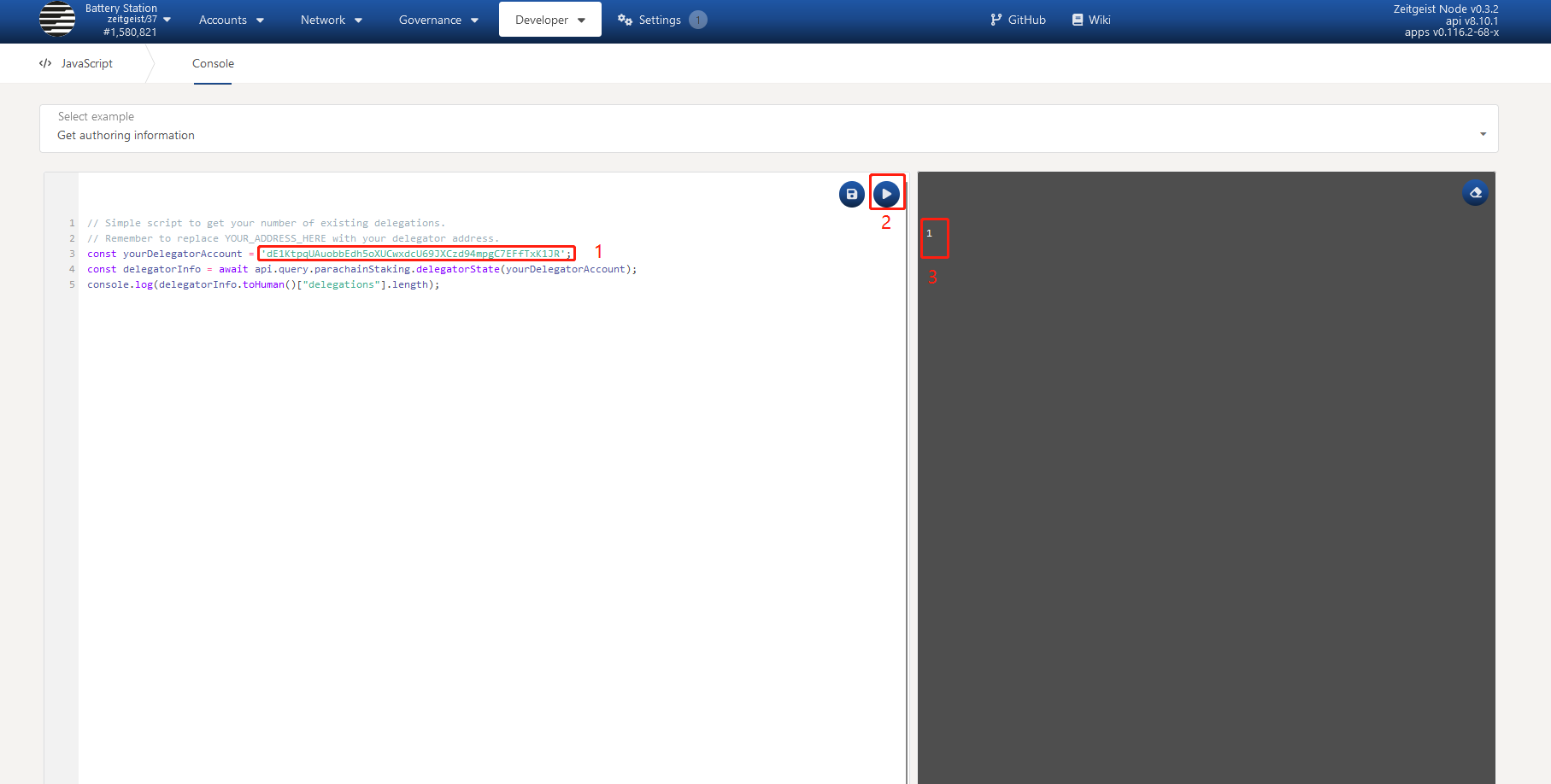Open the Developer menu
Screen dimensions: 1551x784
point(549,20)
